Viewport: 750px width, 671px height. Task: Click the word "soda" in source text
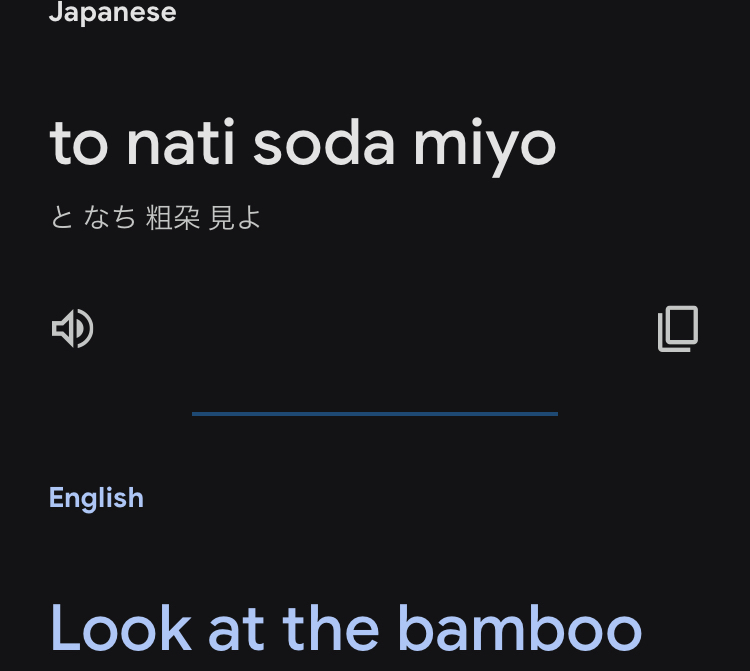pos(324,143)
